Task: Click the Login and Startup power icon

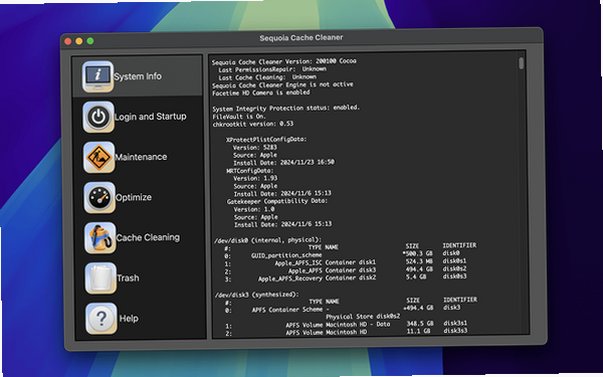Action: 98,117
